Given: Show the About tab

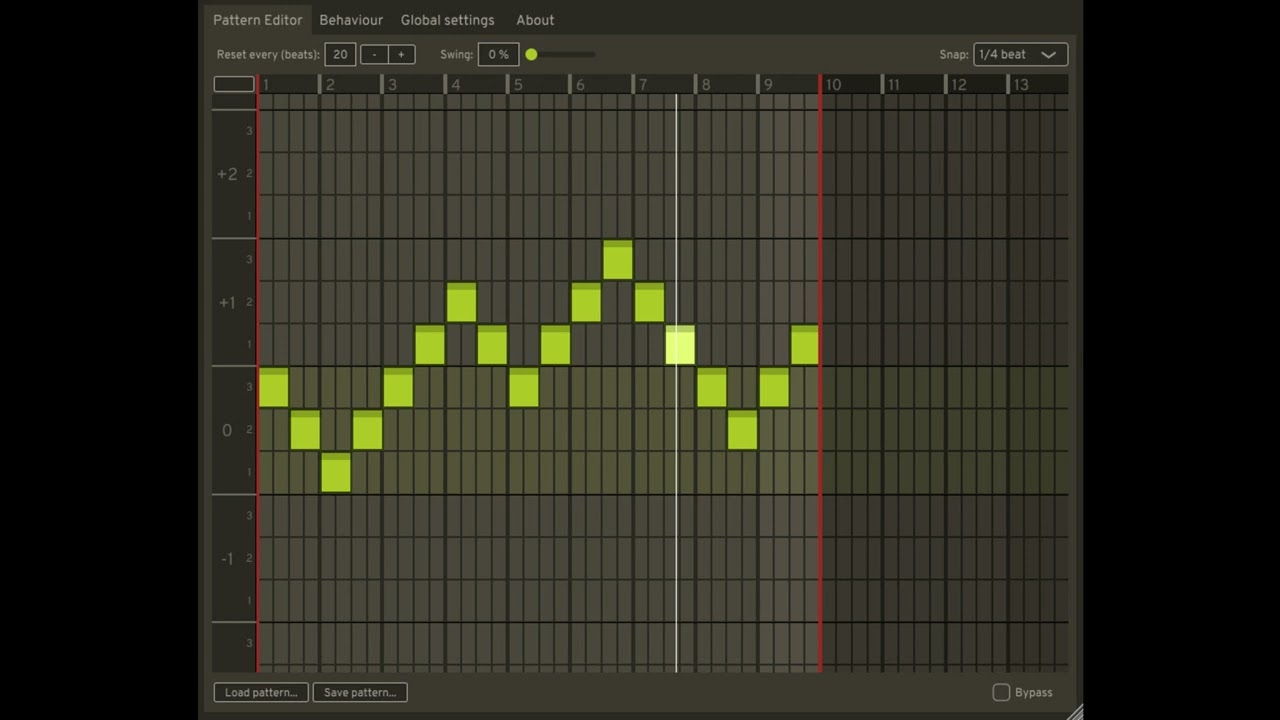Looking at the screenshot, I should (535, 20).
